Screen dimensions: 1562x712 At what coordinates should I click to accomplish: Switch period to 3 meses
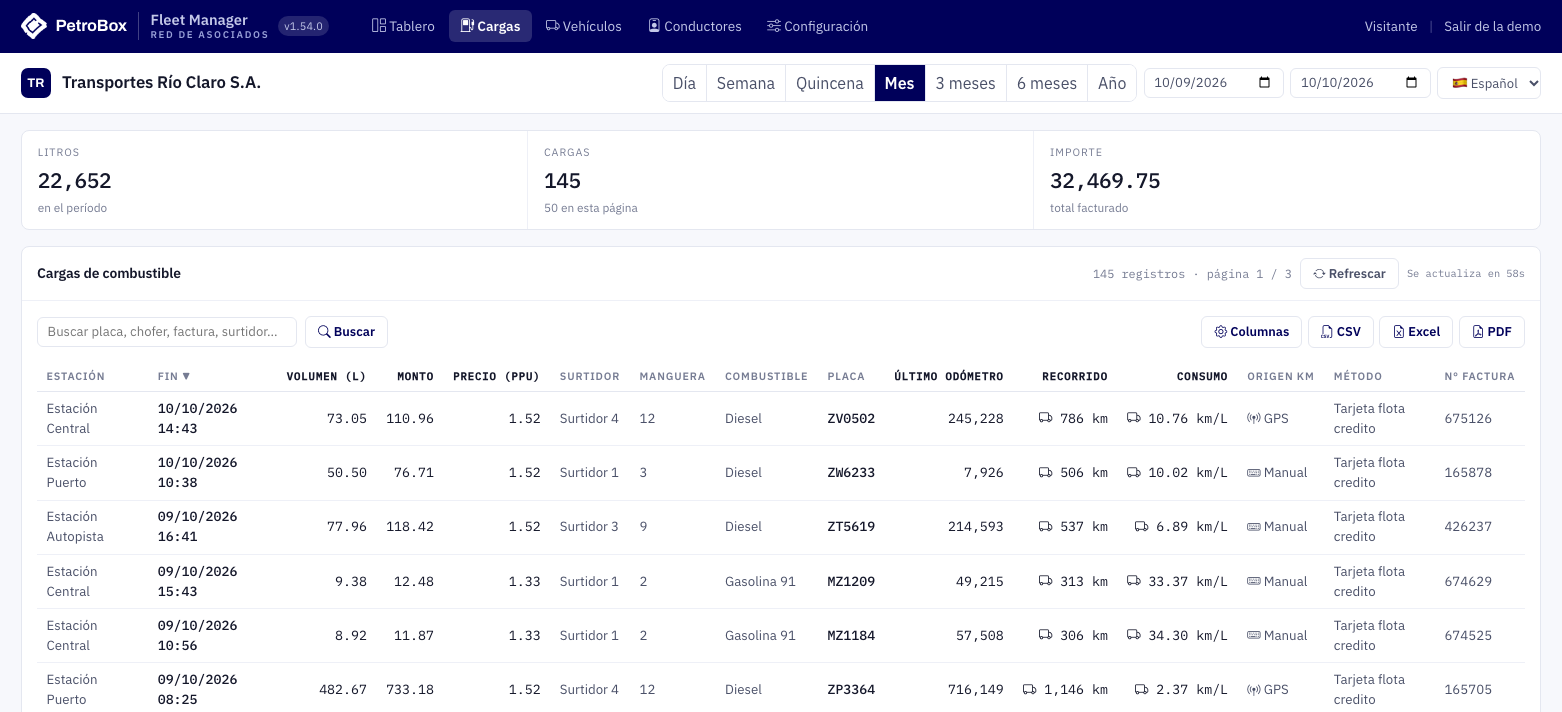(x=965, y=83)
